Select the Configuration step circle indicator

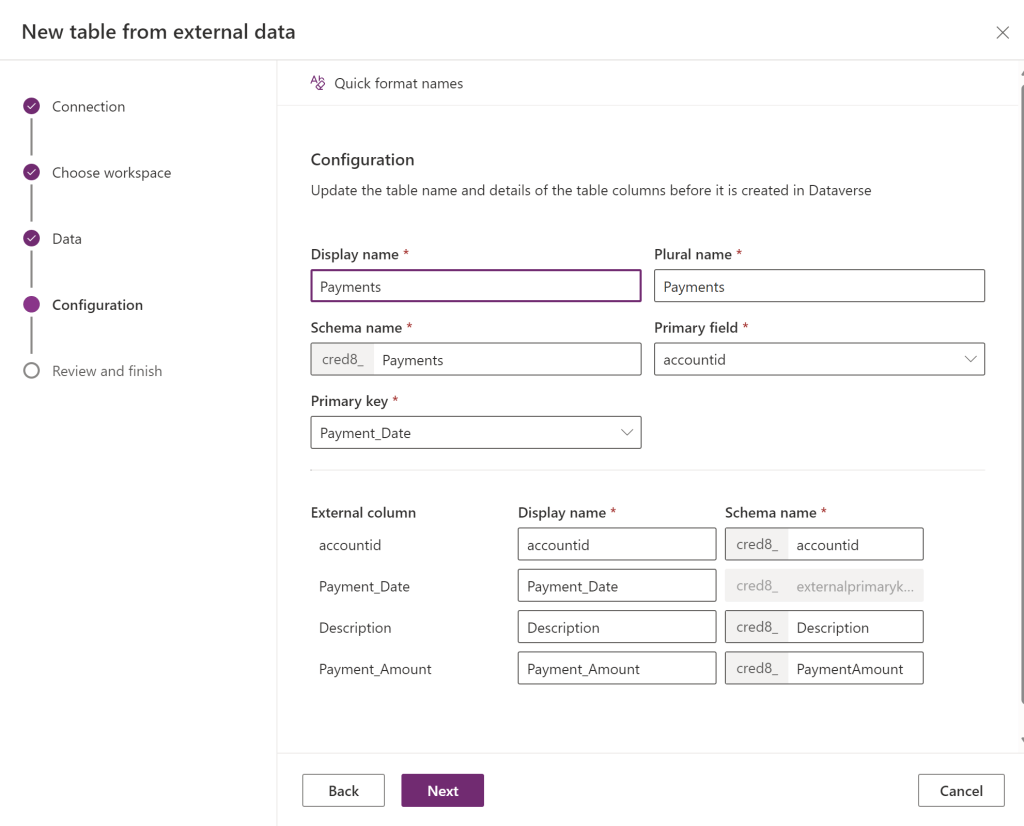32,305
